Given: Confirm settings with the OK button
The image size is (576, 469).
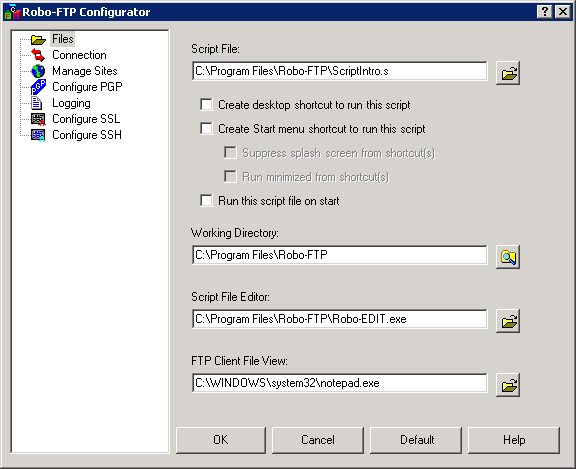Looking at the screenshot, I should click(x=221, y=440).
